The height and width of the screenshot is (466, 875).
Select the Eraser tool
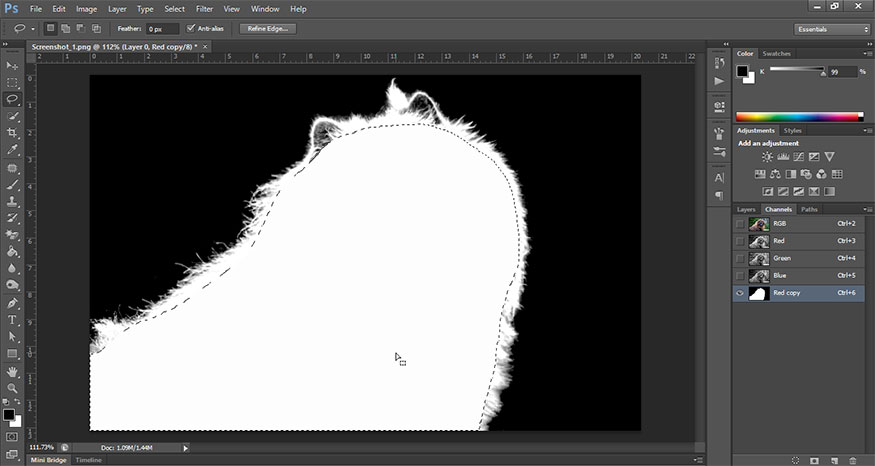click(12, 235)
